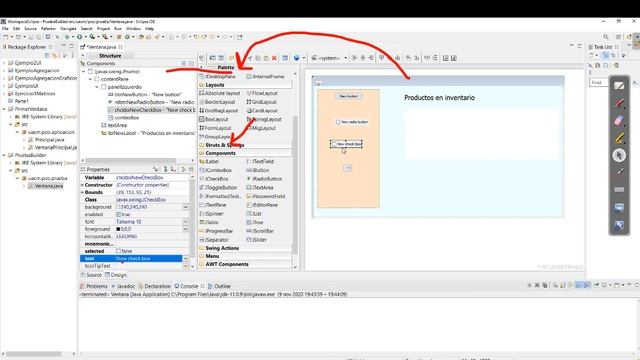Viewport: 640px width, 360px height.
Task: Select BorderLayout palette entry
Action: point(217,102)
